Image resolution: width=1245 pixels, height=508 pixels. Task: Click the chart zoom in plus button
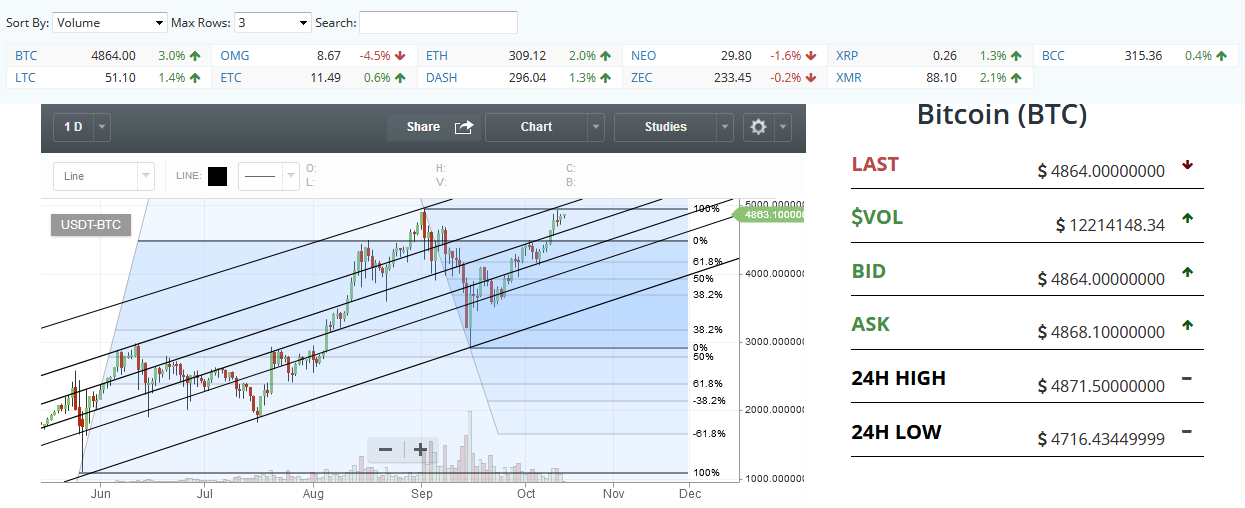pos(420,450)
